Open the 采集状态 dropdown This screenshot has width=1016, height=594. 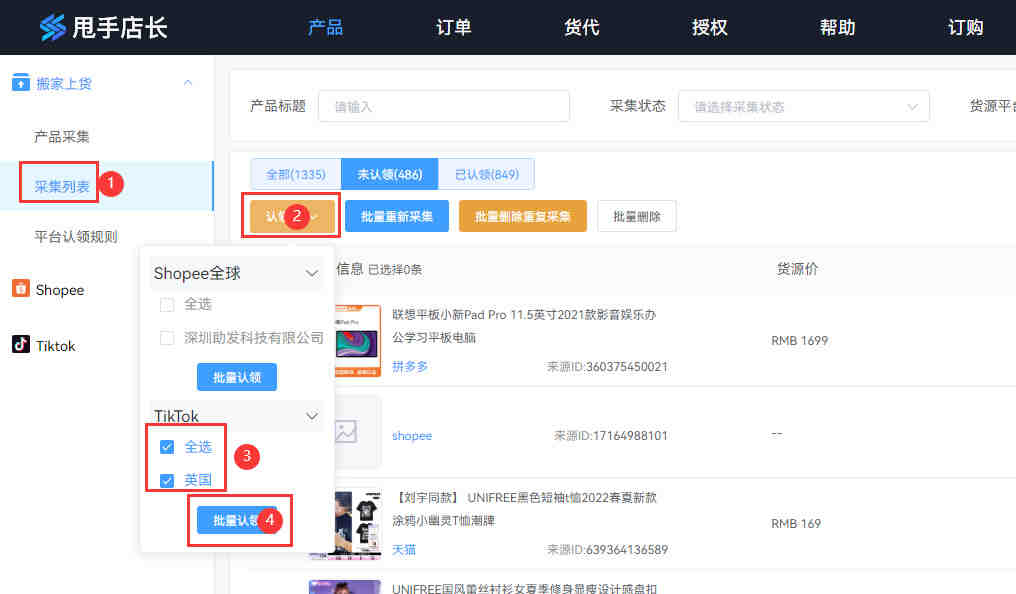[803, 106]
